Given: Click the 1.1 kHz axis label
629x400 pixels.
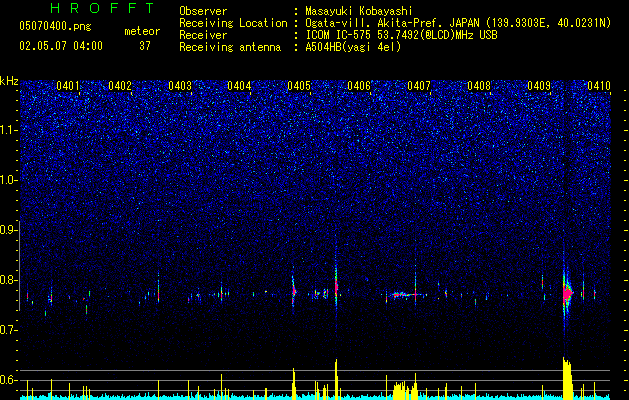Looking at the screenshot, I should 9,130.
